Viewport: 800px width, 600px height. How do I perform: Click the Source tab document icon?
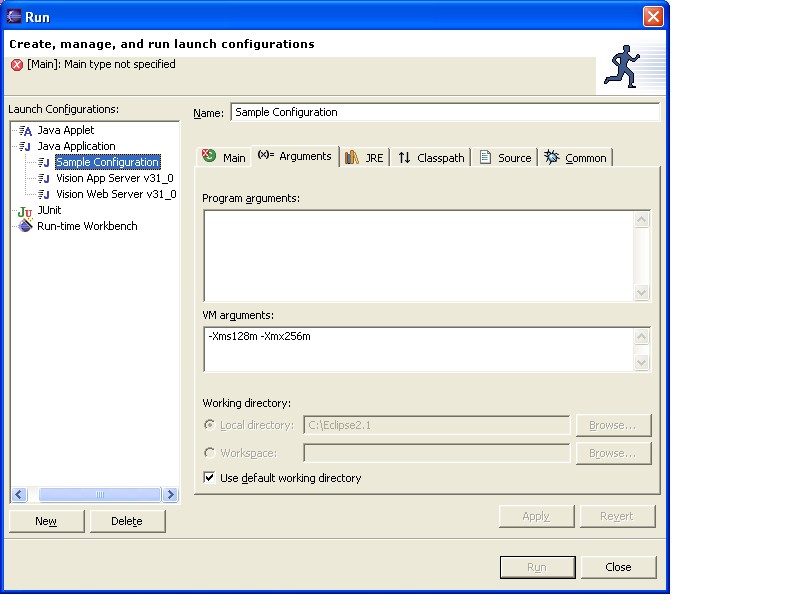pyautogui.click(x=485, y=157)
